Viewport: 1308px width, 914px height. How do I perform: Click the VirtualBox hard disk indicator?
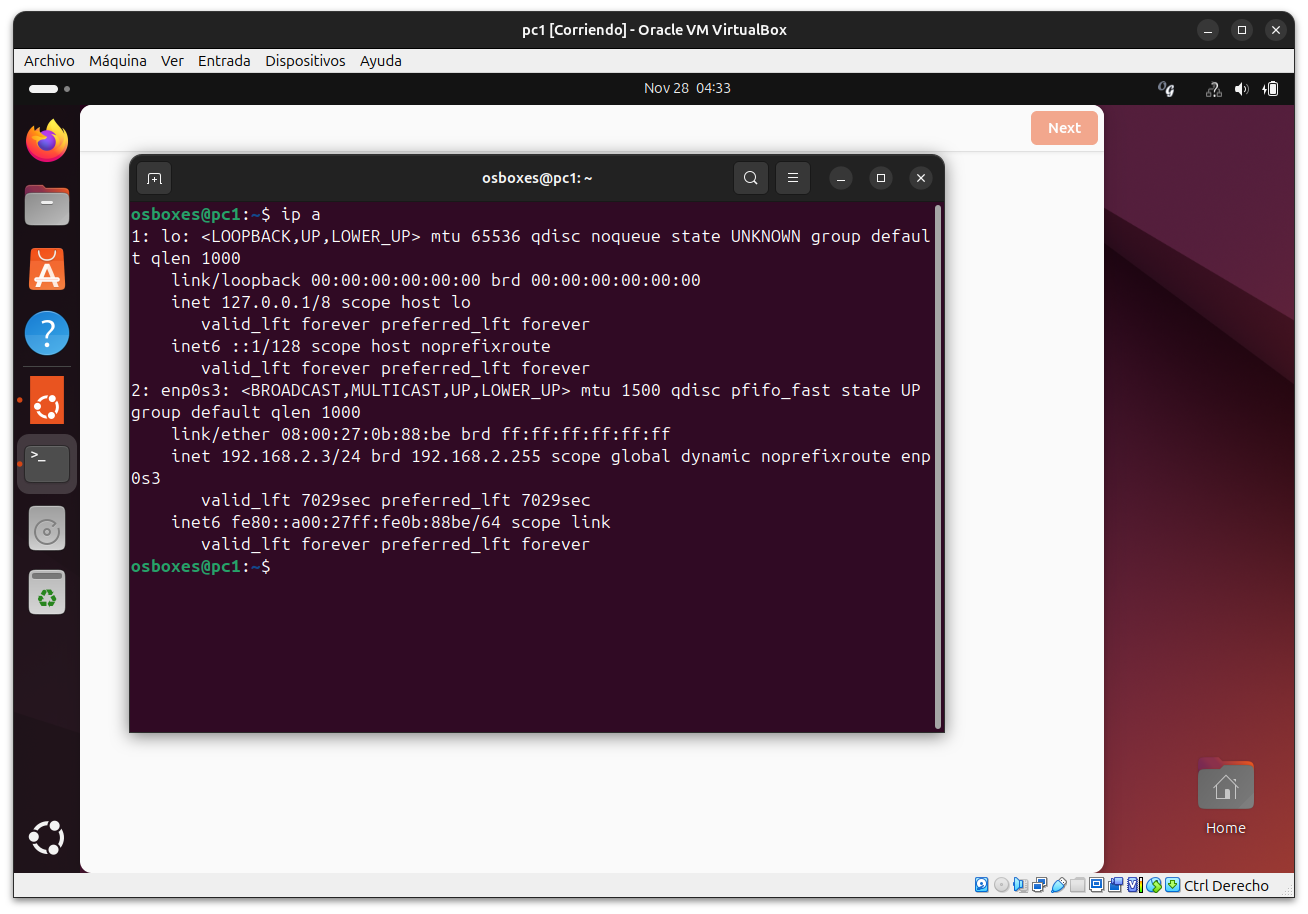point(982,885)
